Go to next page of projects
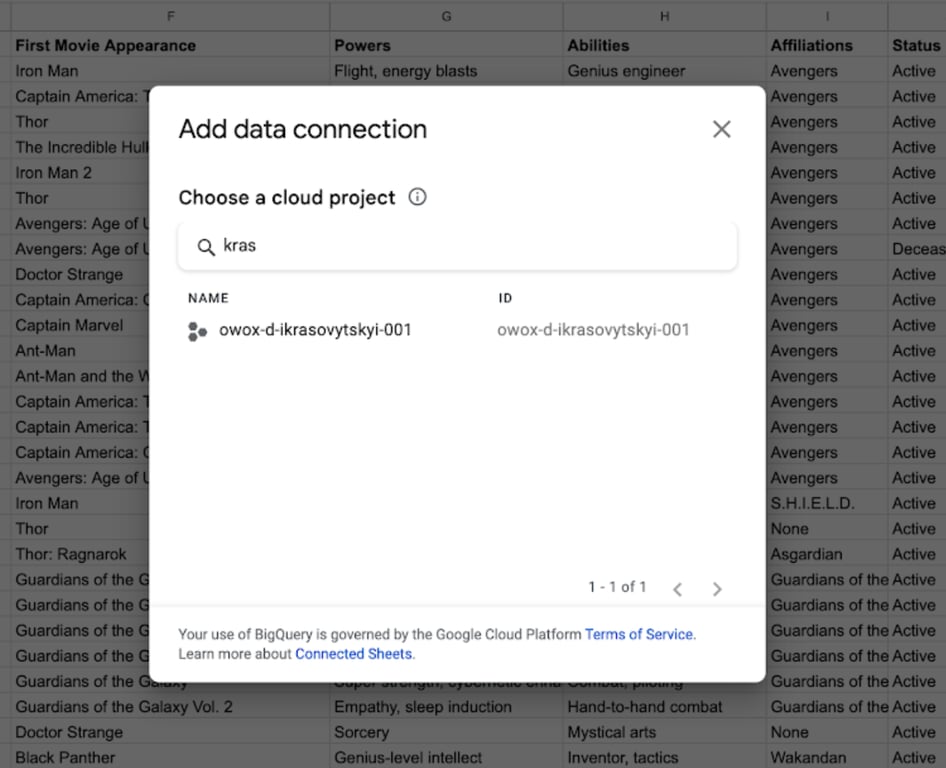This screenshot has height=768, width=946. pyautogui.click(x=717, y=588)
